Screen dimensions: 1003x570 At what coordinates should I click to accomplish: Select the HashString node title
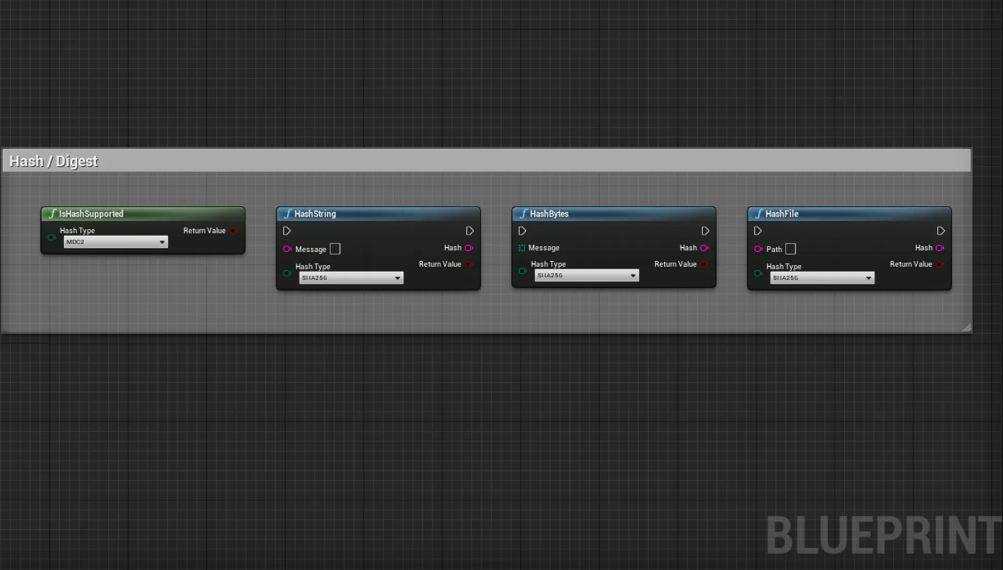(x=315, y=214)
